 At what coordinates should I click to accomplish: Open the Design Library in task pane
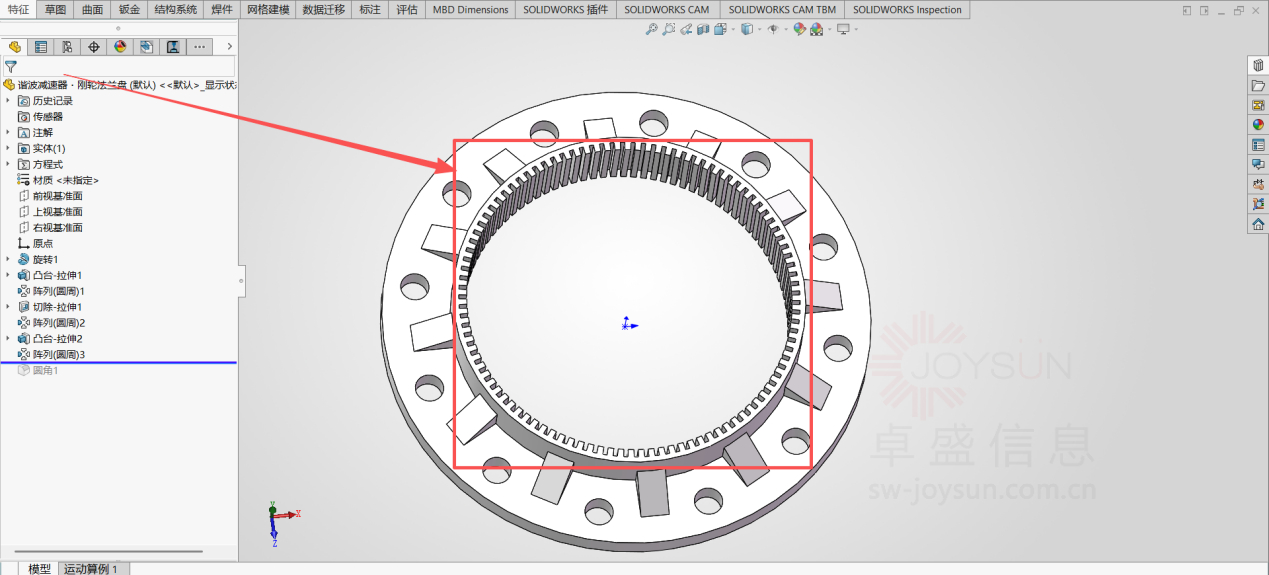point(1258,65)
